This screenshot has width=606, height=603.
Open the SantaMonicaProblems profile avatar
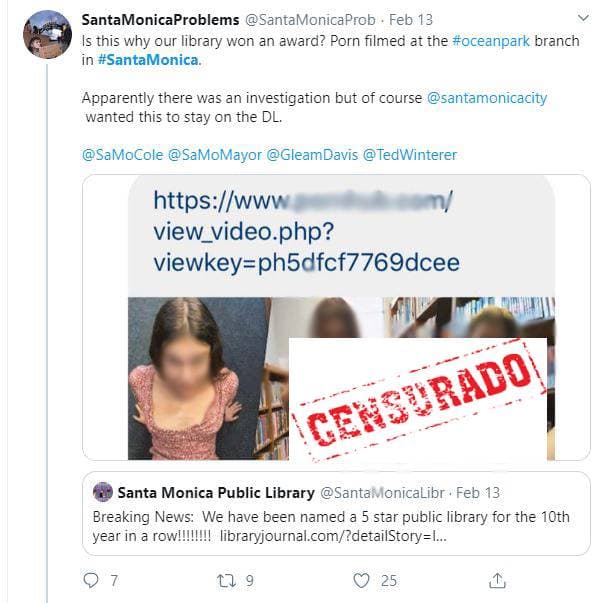(x=47, y=34)
